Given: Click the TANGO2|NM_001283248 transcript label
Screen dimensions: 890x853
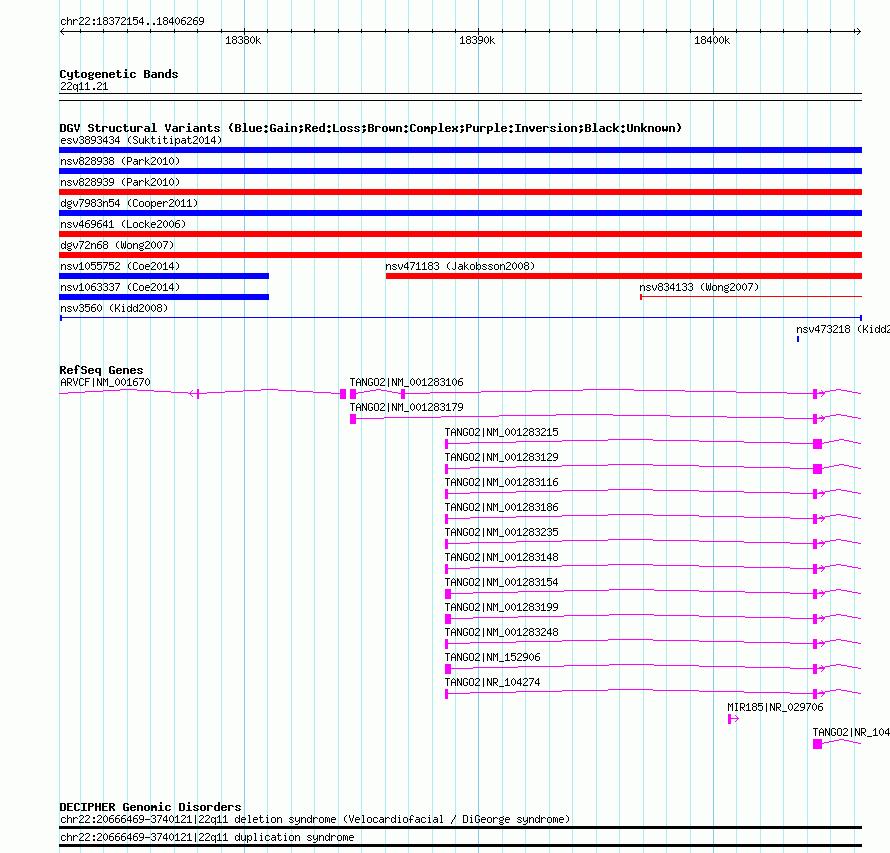Looking at the screenshot, I should (502, 632).
